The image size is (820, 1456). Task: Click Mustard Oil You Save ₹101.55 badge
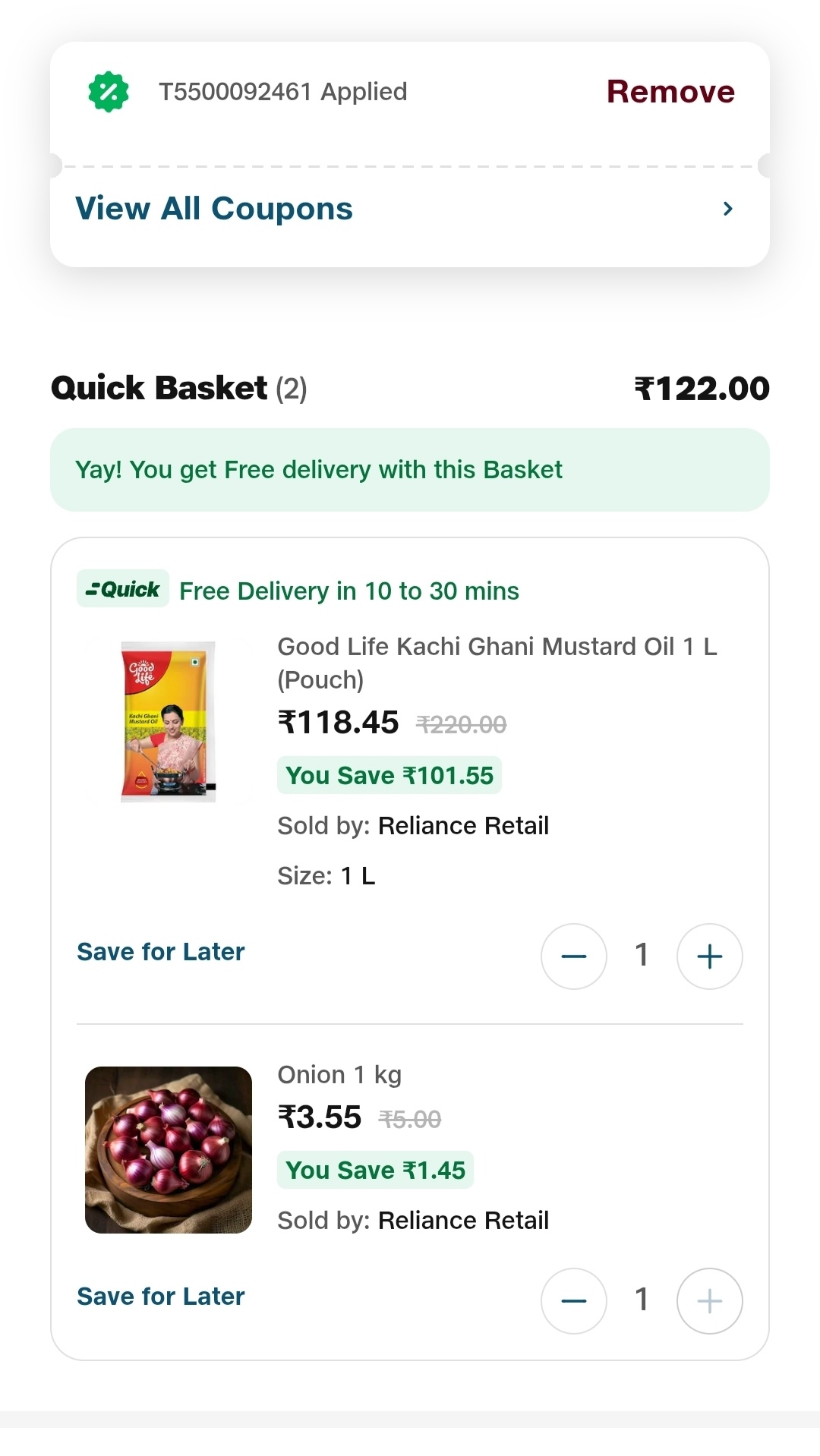tap(389, 776)
